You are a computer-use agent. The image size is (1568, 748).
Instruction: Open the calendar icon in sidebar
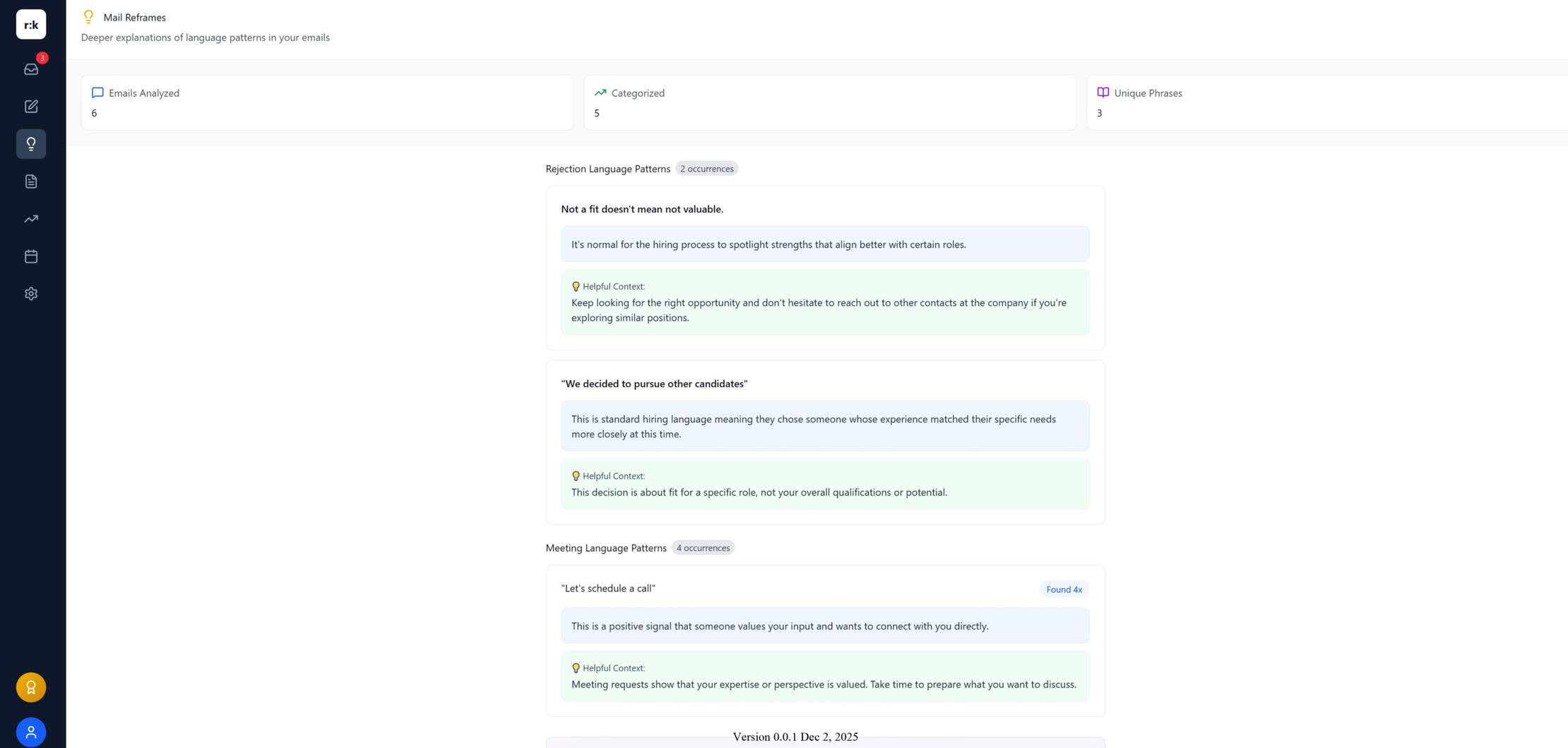click(x=31, y=256)
